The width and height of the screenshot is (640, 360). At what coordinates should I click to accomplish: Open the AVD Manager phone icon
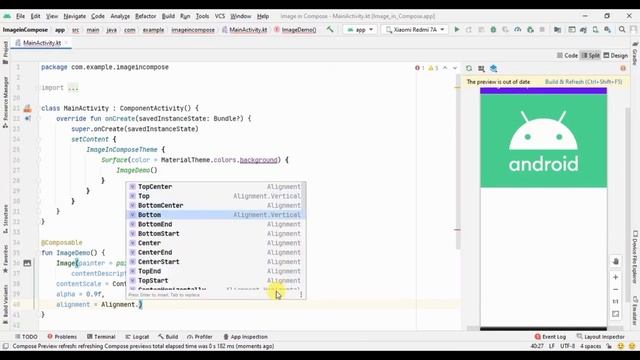596,29
